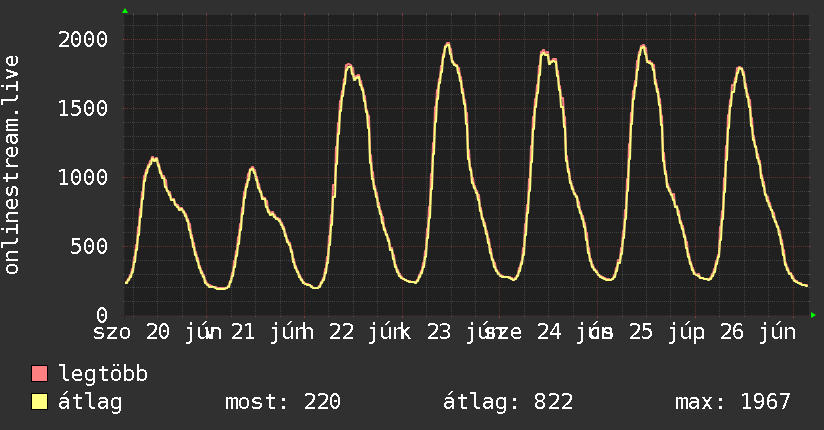Click the yellow átlag legend swatch
The width and height of the screenshot is (824, 430).
[x=39, y=402]
